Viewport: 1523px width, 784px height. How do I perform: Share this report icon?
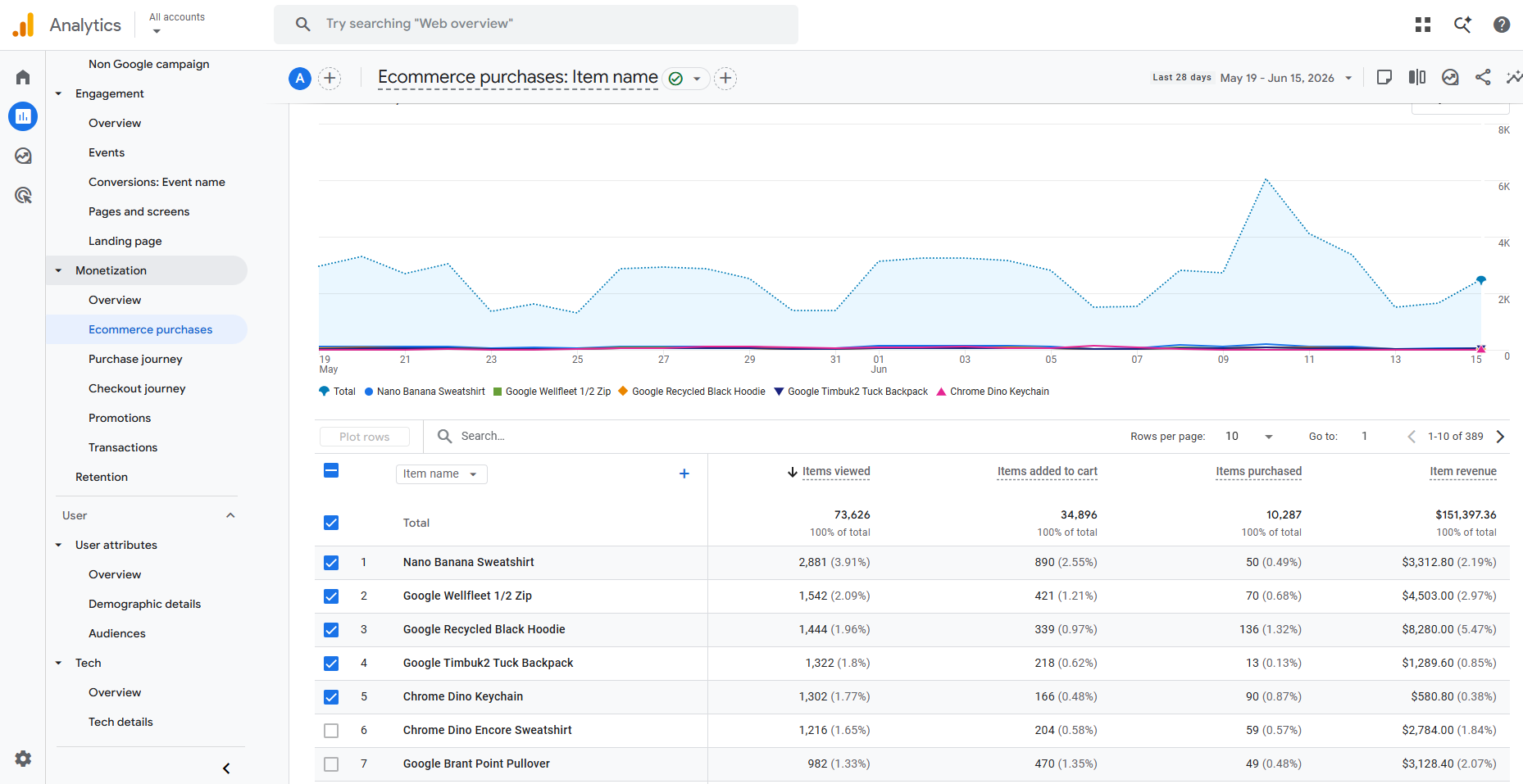click(x=1483, y=77)
